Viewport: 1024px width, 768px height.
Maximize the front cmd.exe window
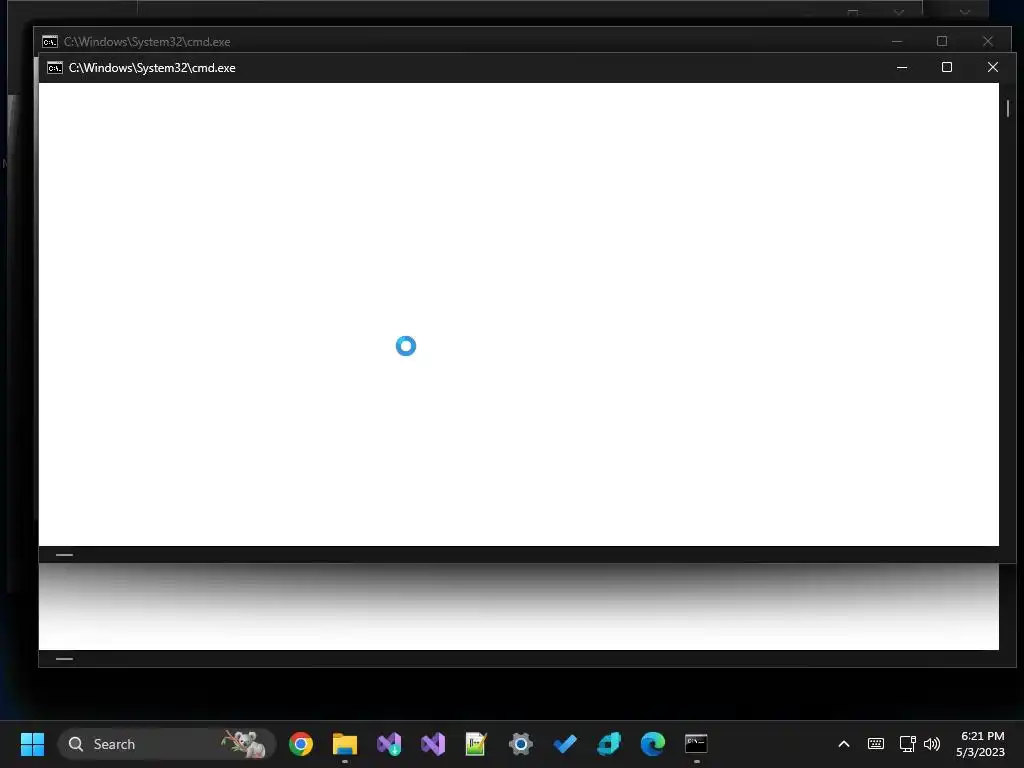946,67
